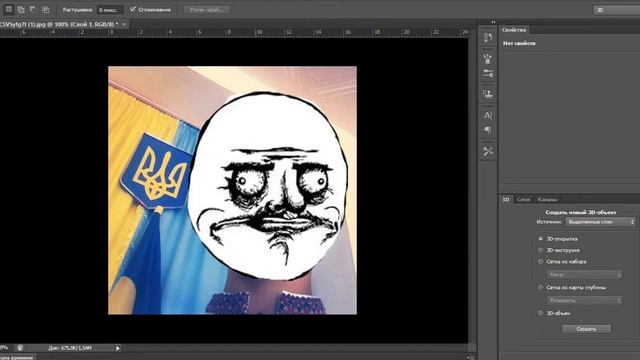Open the Clone Source stamp panel icon
640x360 pixels.
pyautogui.click(x=488, y=94)
